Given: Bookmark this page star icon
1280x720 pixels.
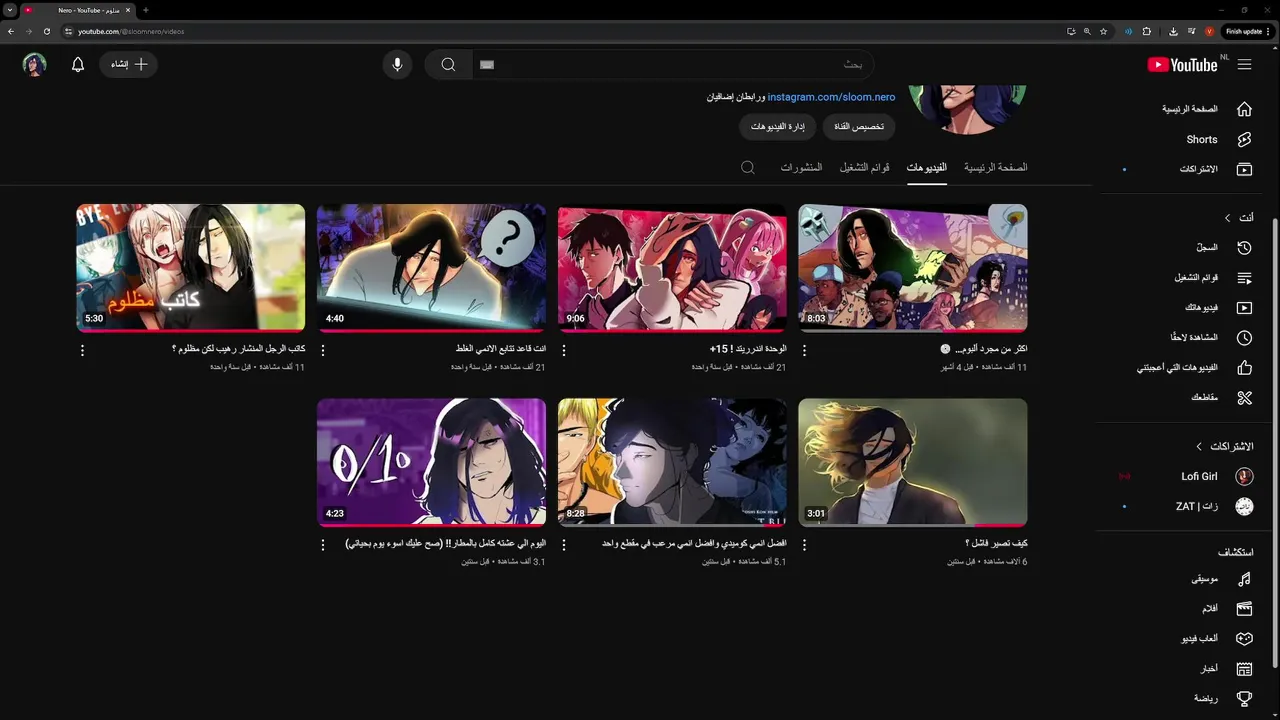Looking at the screenshot, I should point(1104,31).
